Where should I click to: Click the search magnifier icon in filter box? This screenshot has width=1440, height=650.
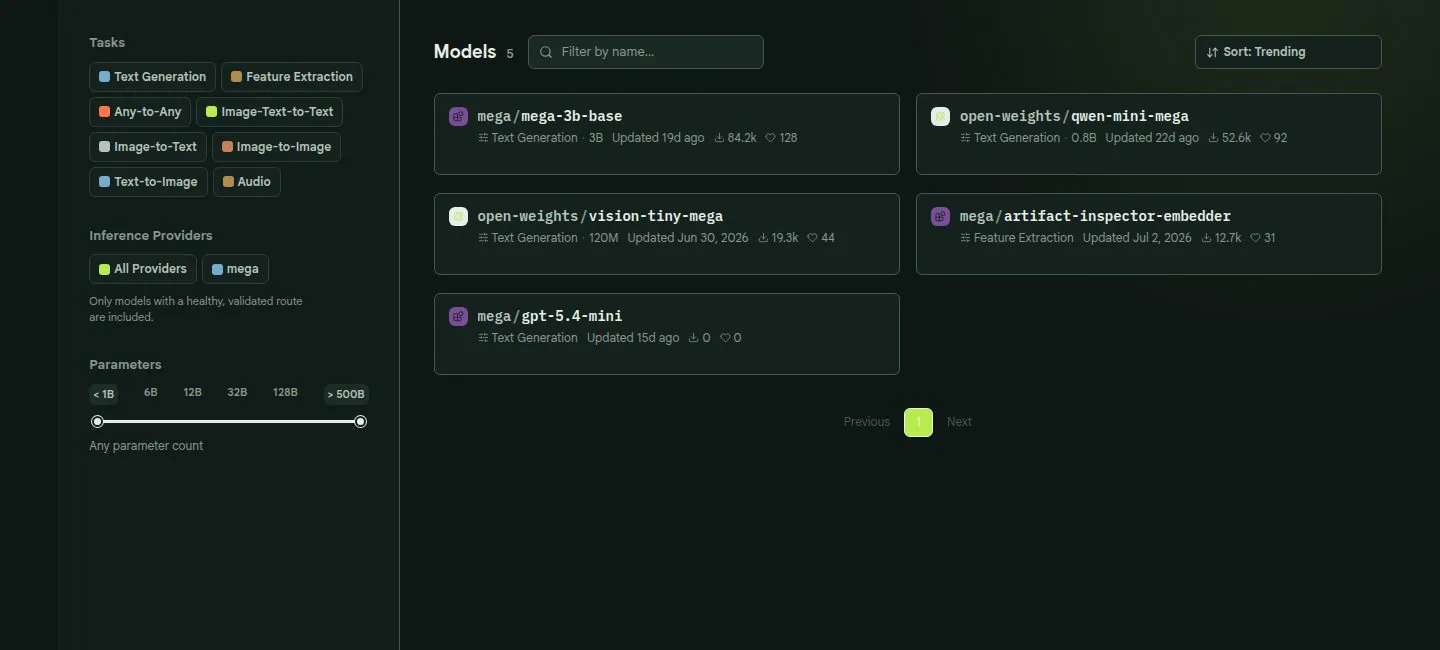pos(546,52)
